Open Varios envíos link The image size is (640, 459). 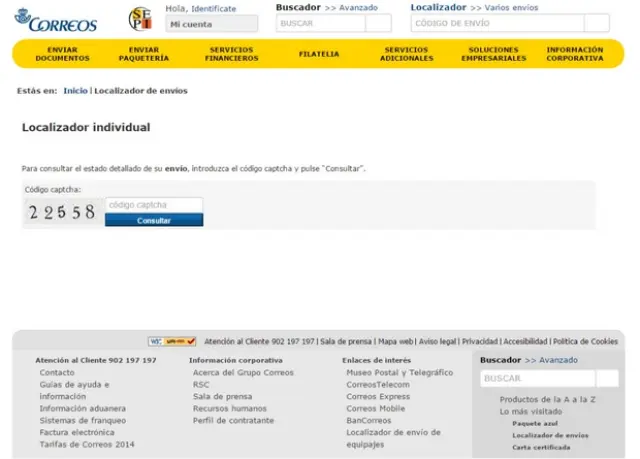(x=511, y=8)
